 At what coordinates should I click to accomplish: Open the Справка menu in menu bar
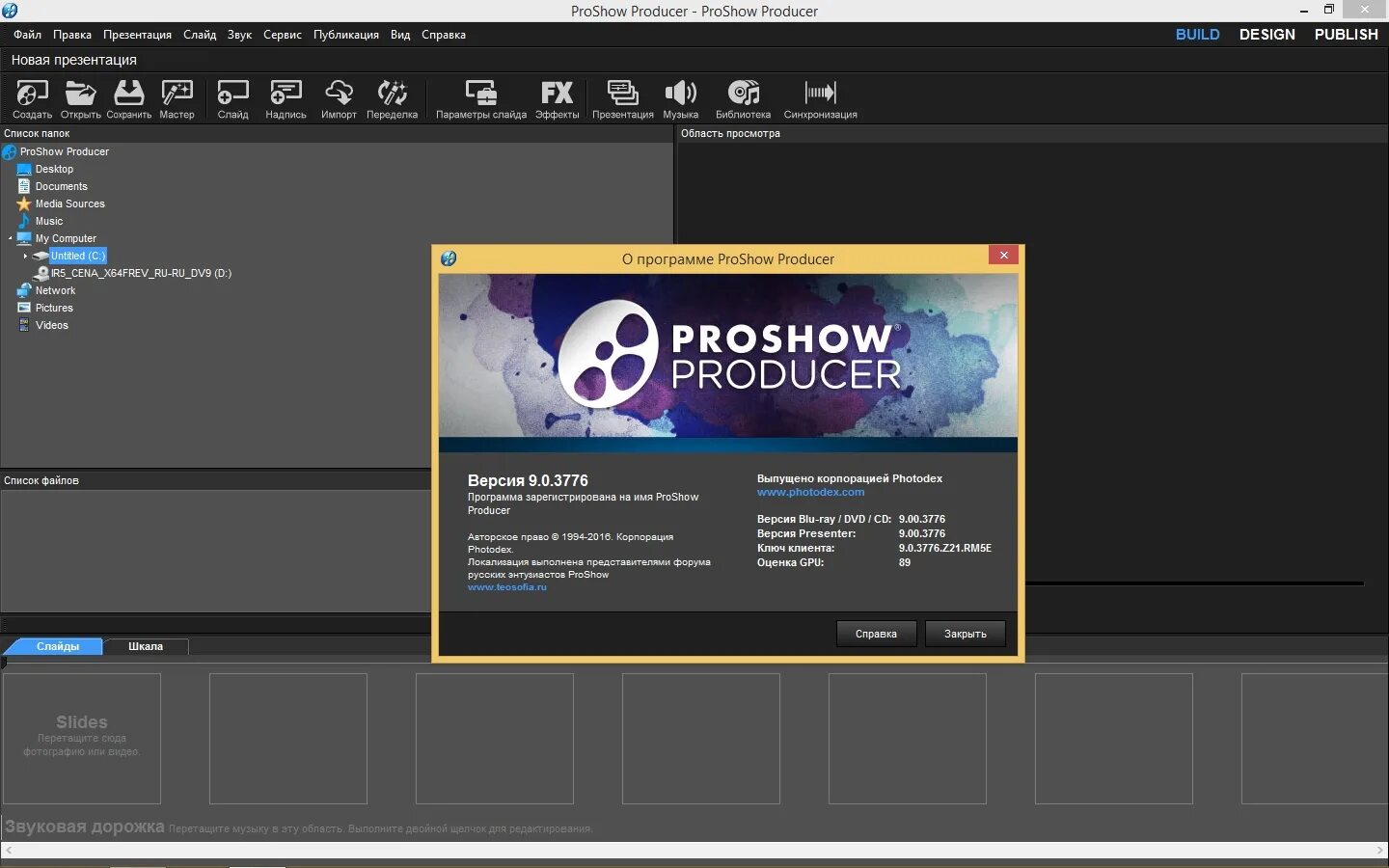click(x=444, y=35)
